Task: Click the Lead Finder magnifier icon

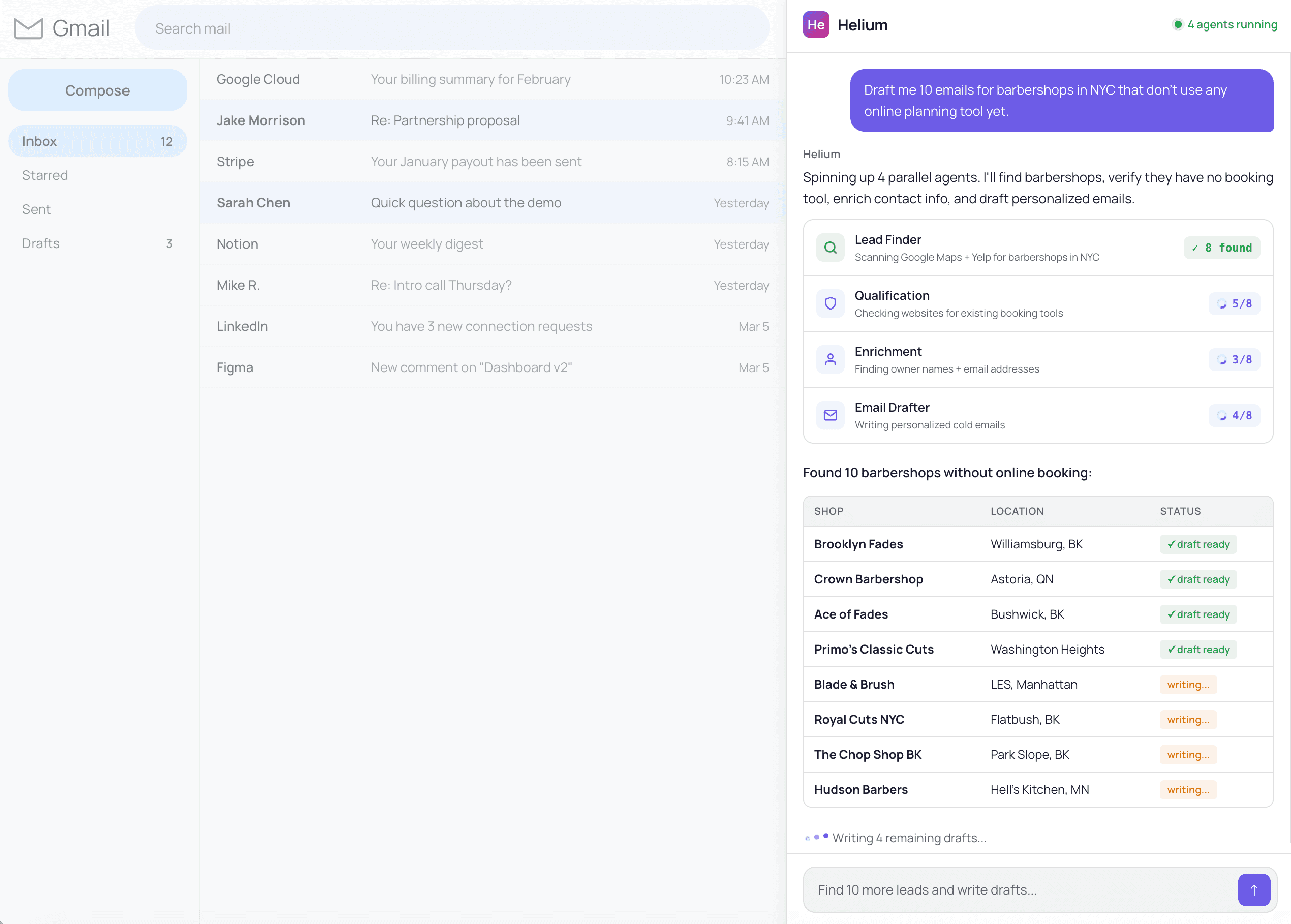Action: [x=830, y=248]
